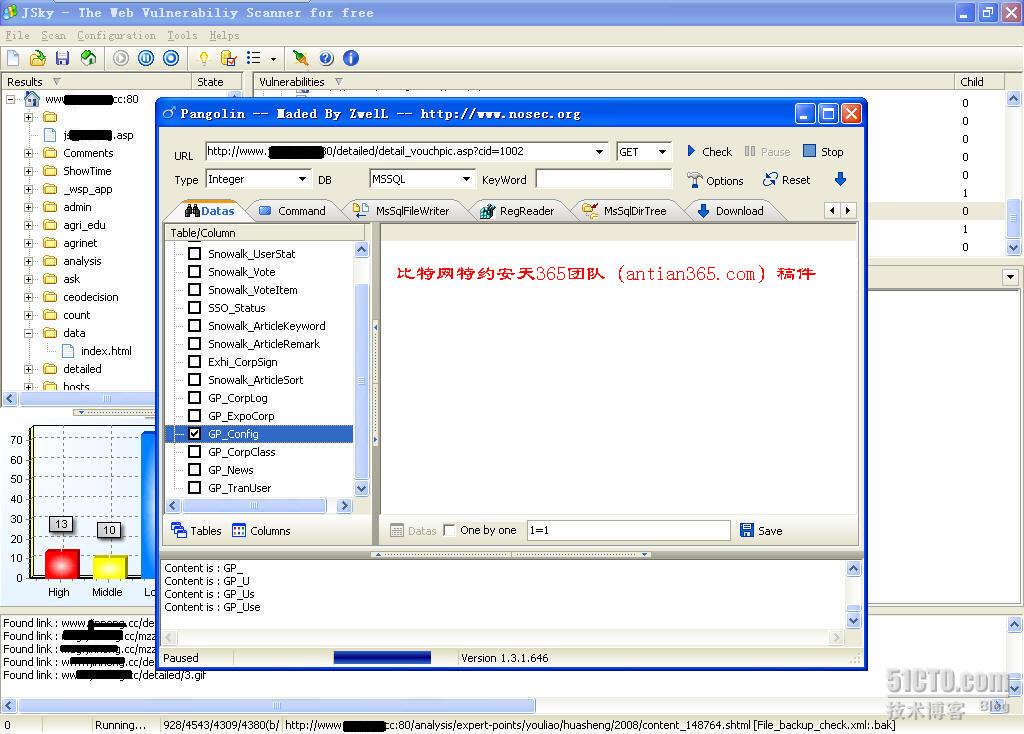Screen dimensions: 1024x734
Task: Switch to the Download tab
Action: tap(731, 211)
